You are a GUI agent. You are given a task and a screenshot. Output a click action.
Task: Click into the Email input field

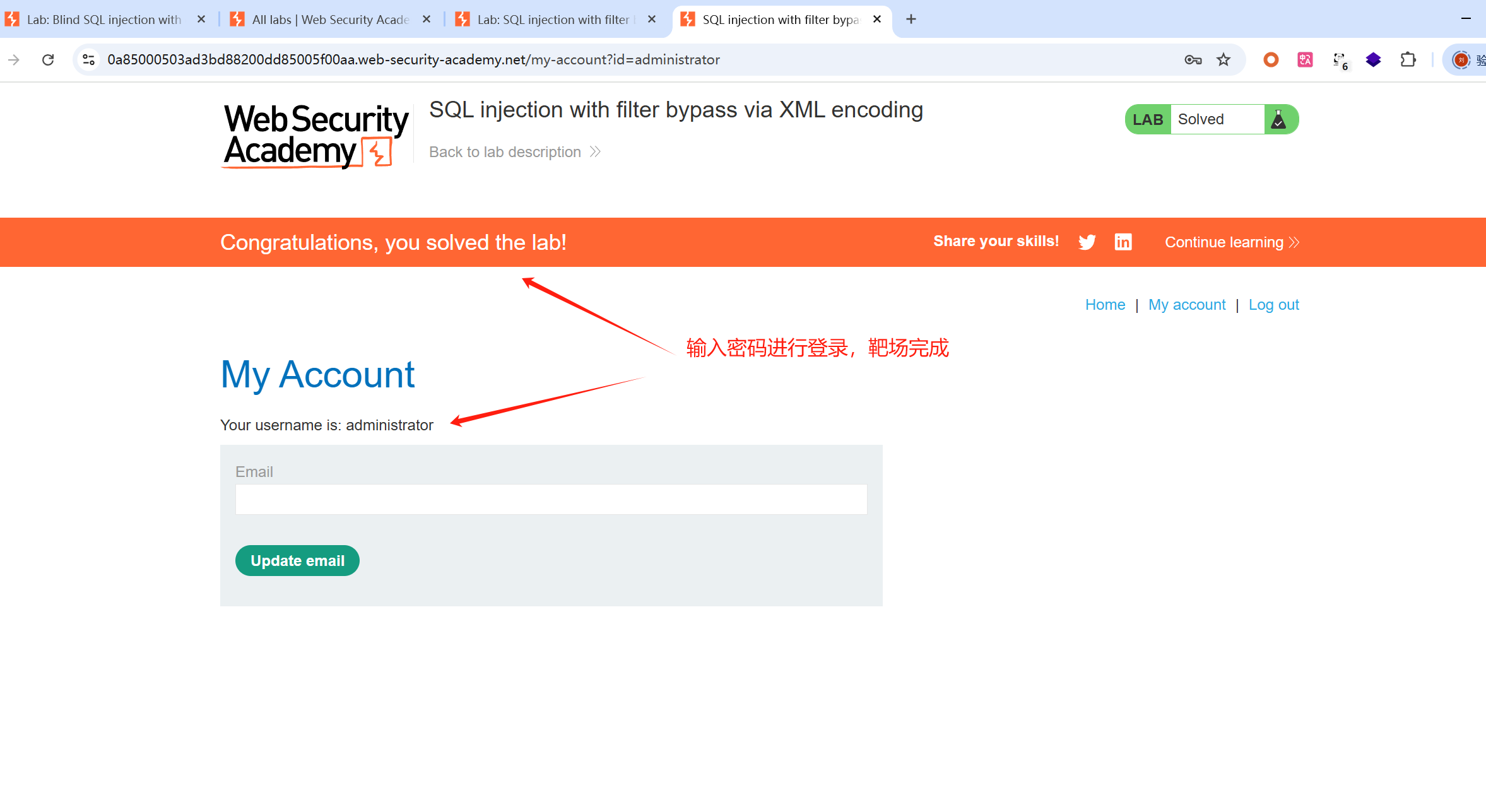point(551,499)
